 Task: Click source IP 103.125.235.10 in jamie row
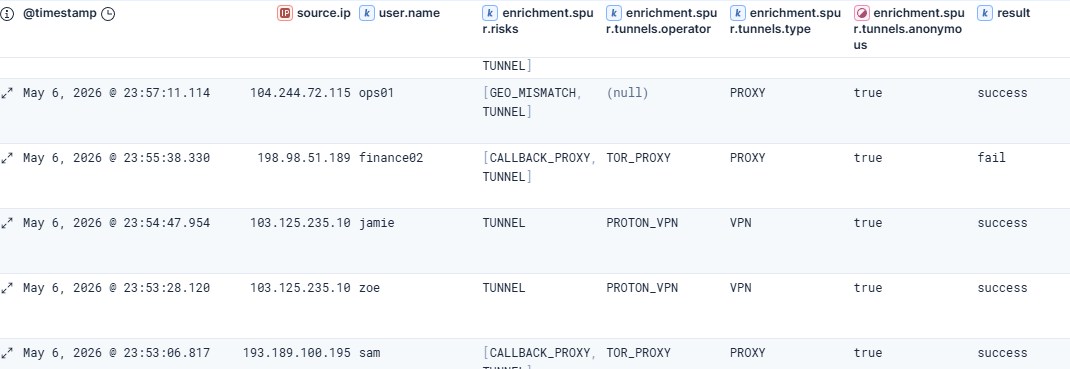tap(300, 223)
